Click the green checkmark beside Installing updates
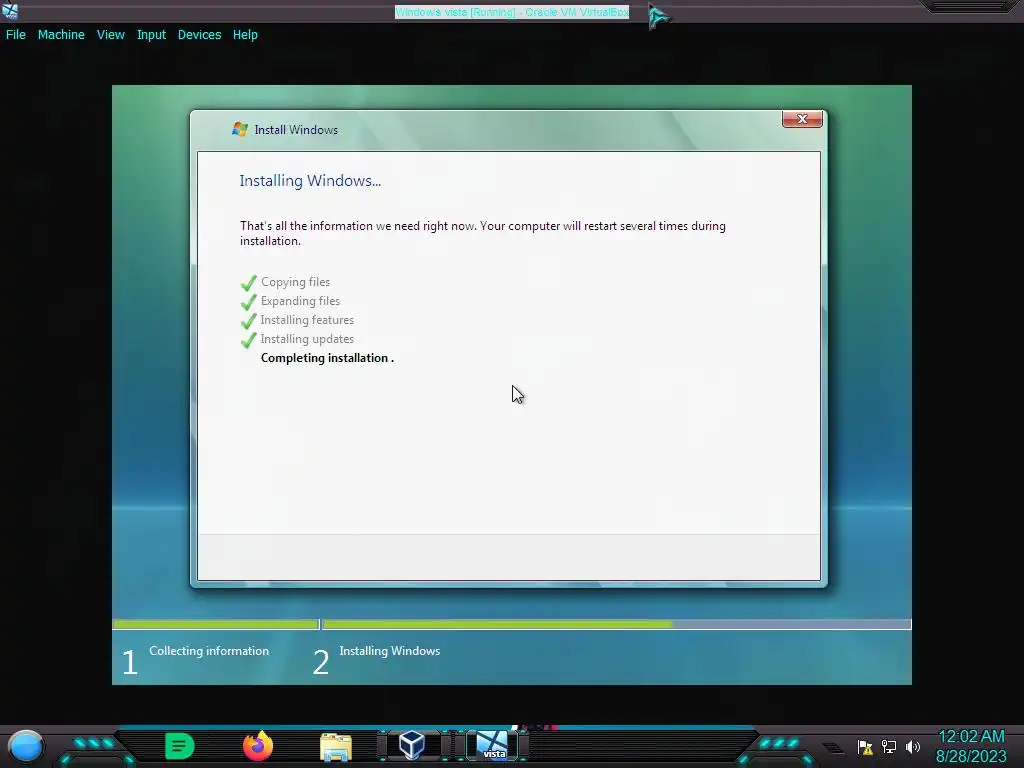1024x768 pixels. (248, 340)
